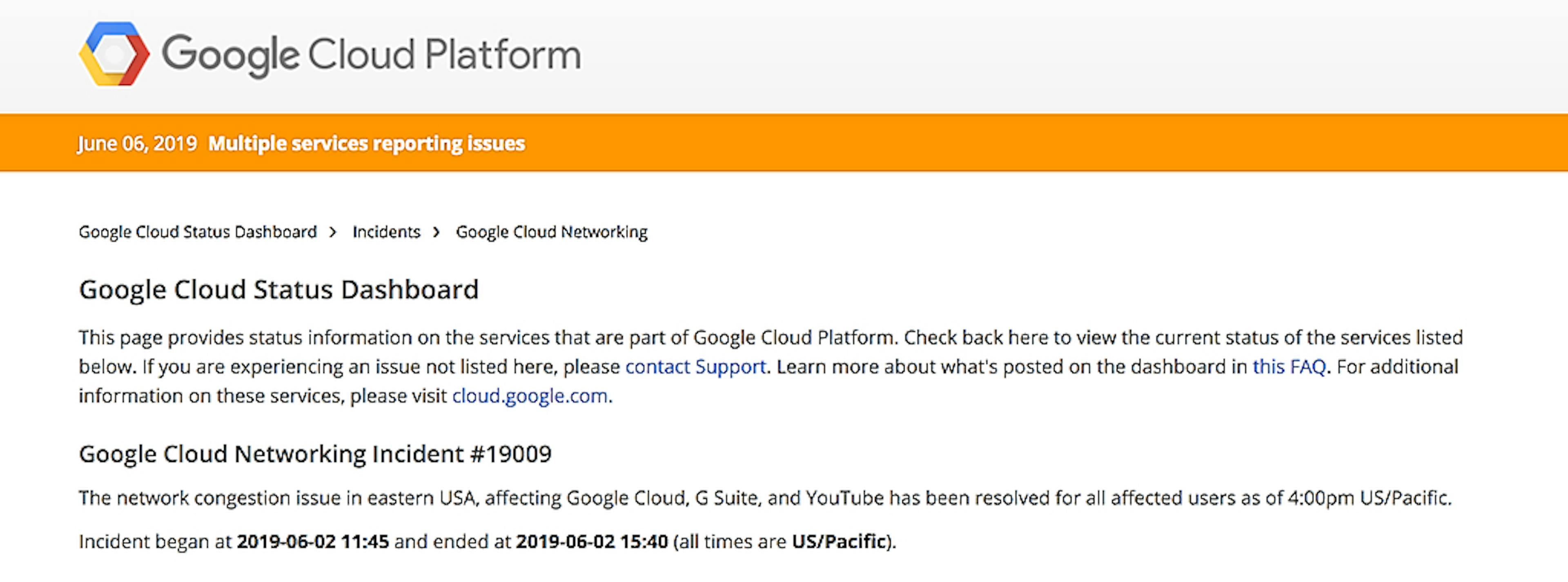Open the Multiple services reporting issues banner
This screenshot has width=1568, height=582.
click(x=366, y=144)
